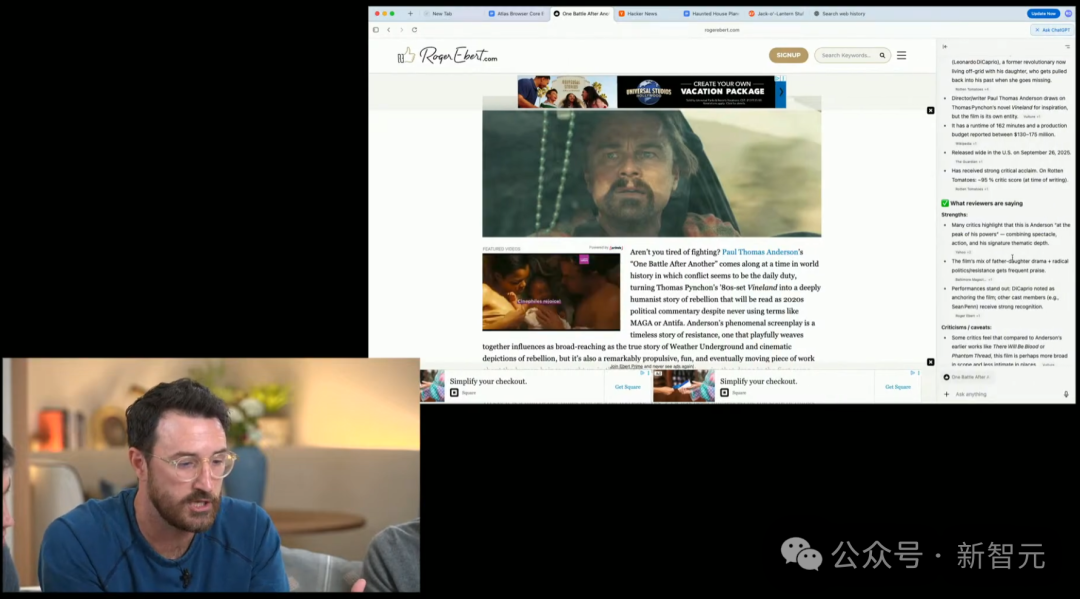
Task: Collapse the ChatGPT sidebar panel
Action: pyautogui.click(x=945, y=46)
